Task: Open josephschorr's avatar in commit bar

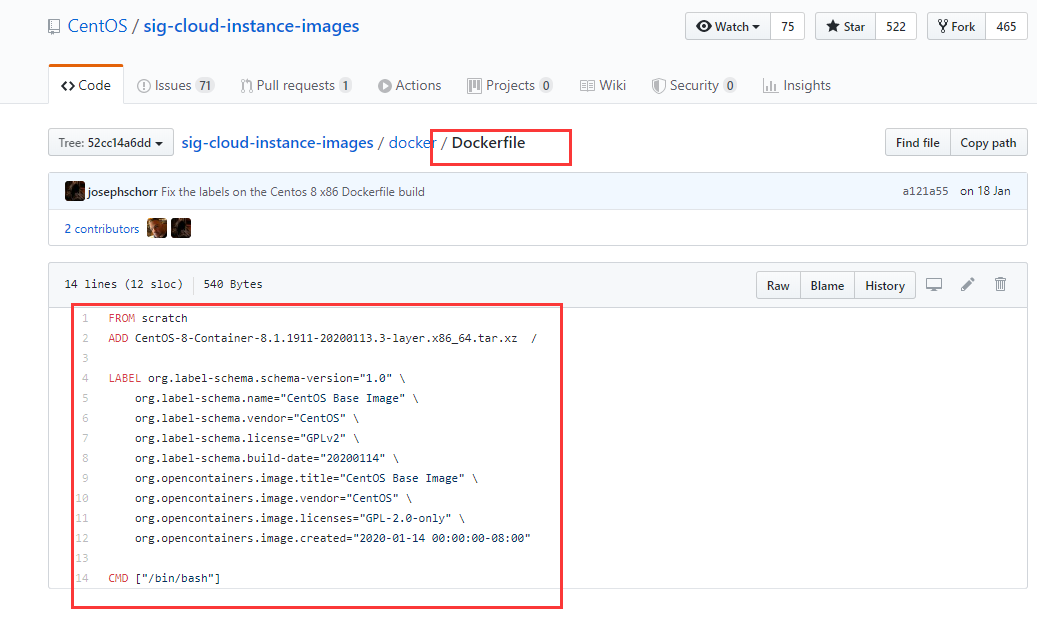Action: click(x=75, y=191)
